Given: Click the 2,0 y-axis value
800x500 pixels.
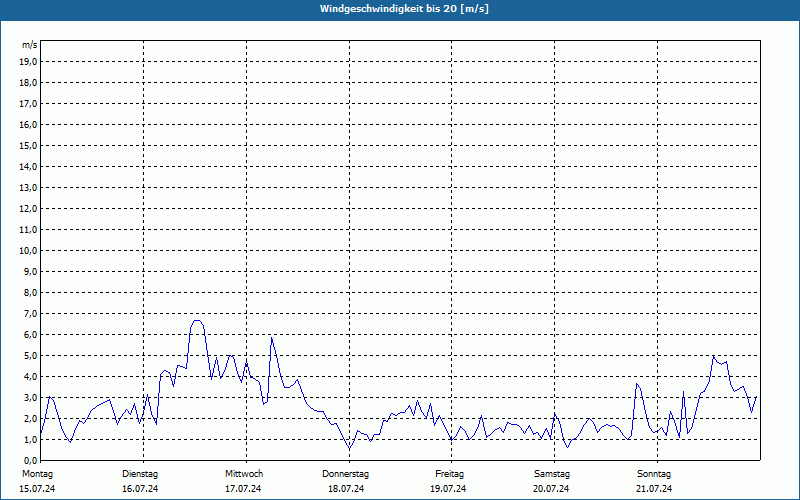Looking at the screenshot, I should 30,418.
